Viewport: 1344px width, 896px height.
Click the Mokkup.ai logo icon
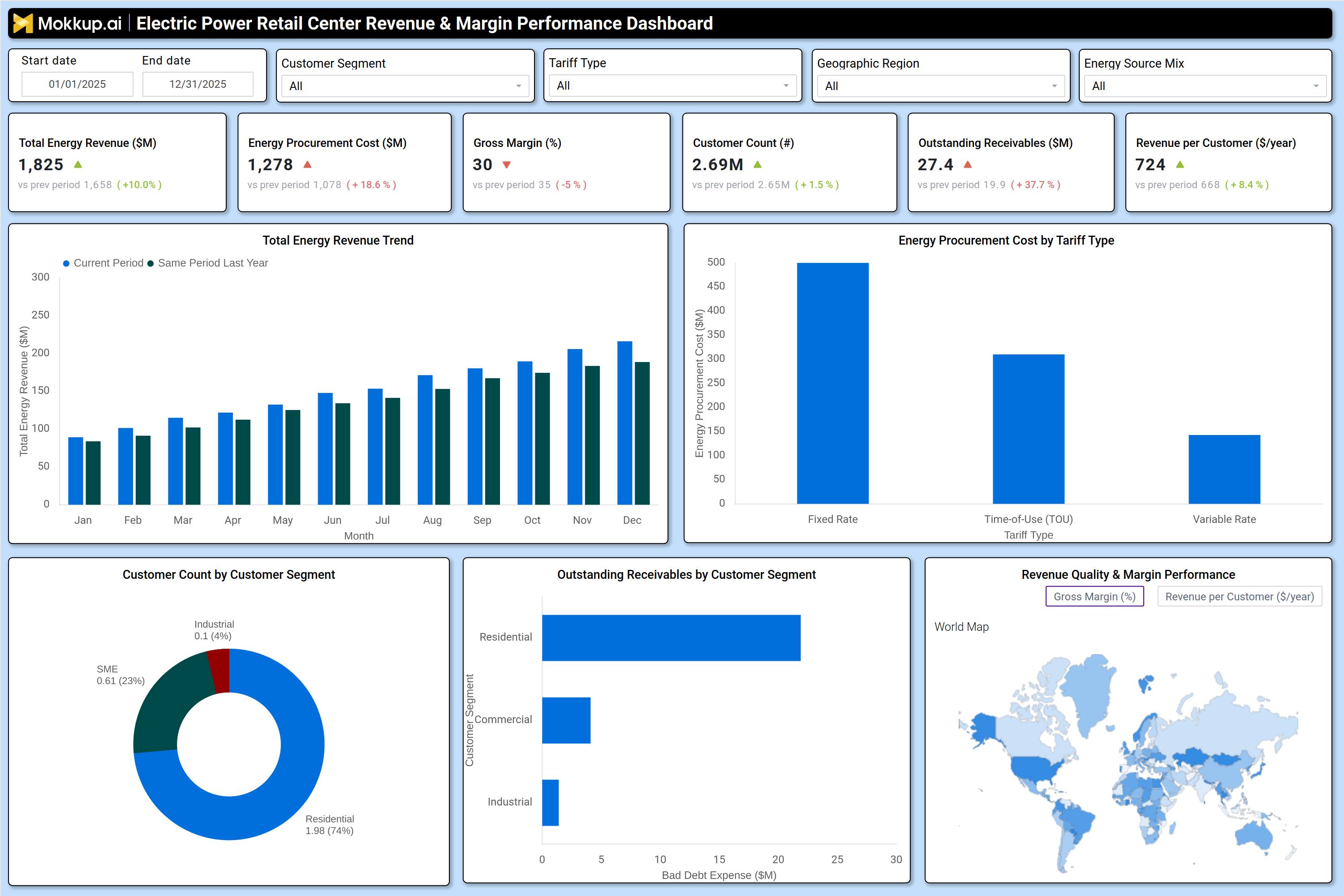[x=23, y=23]
